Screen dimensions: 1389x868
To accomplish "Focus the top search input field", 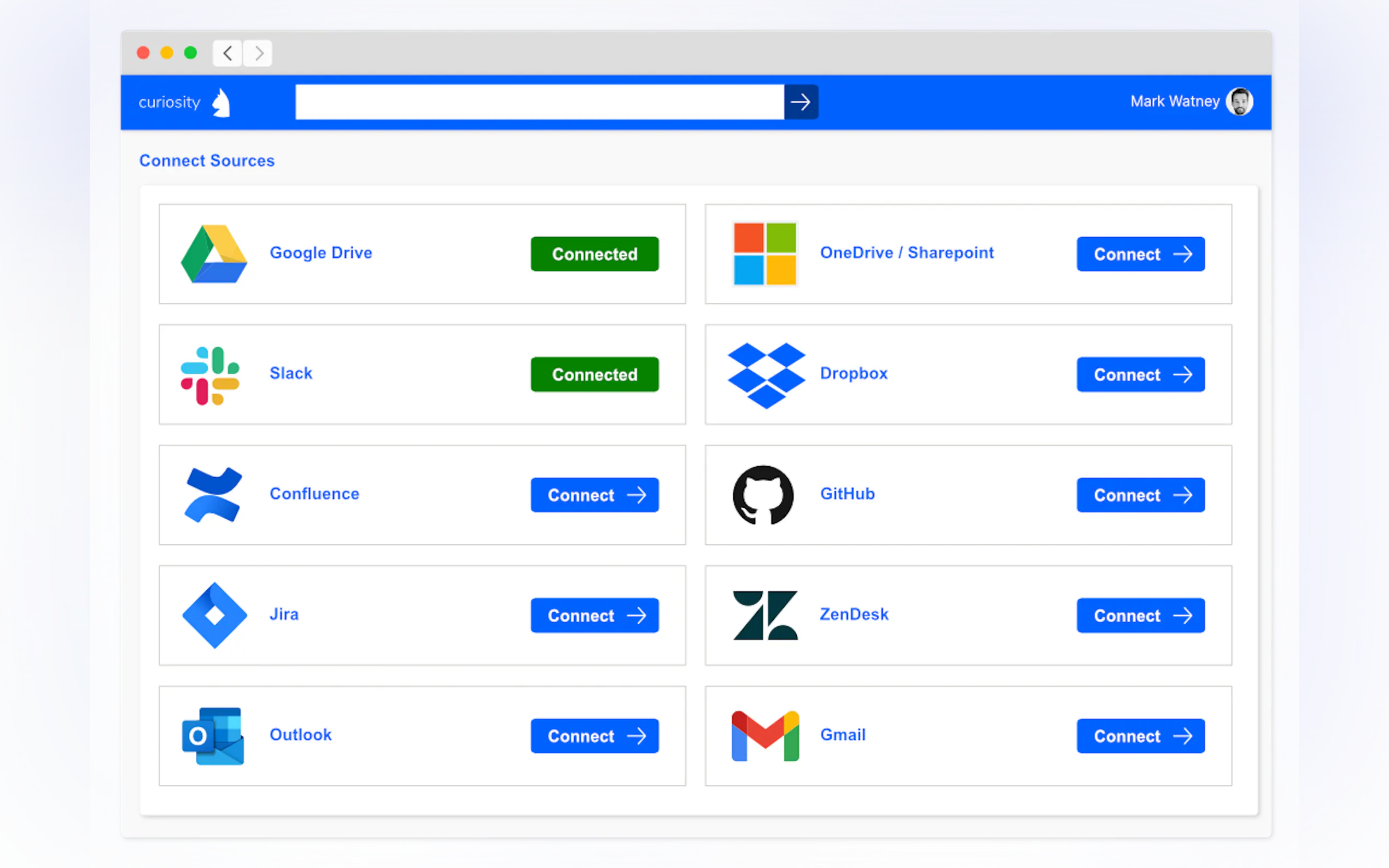I will click(539, 102).
